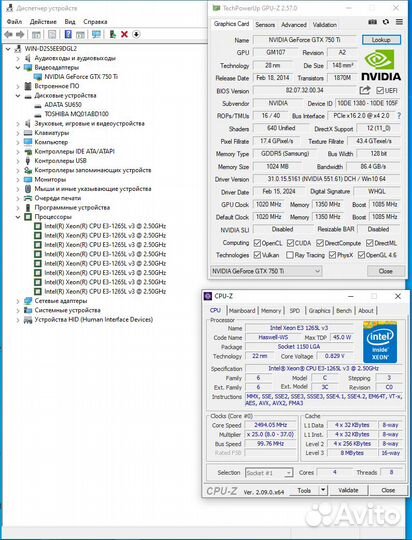Image resolution: width=412 pixels, height=540 pixels.
Task: Switch to the Mainboard tab in CPU-Z
Action: (242, 311)
